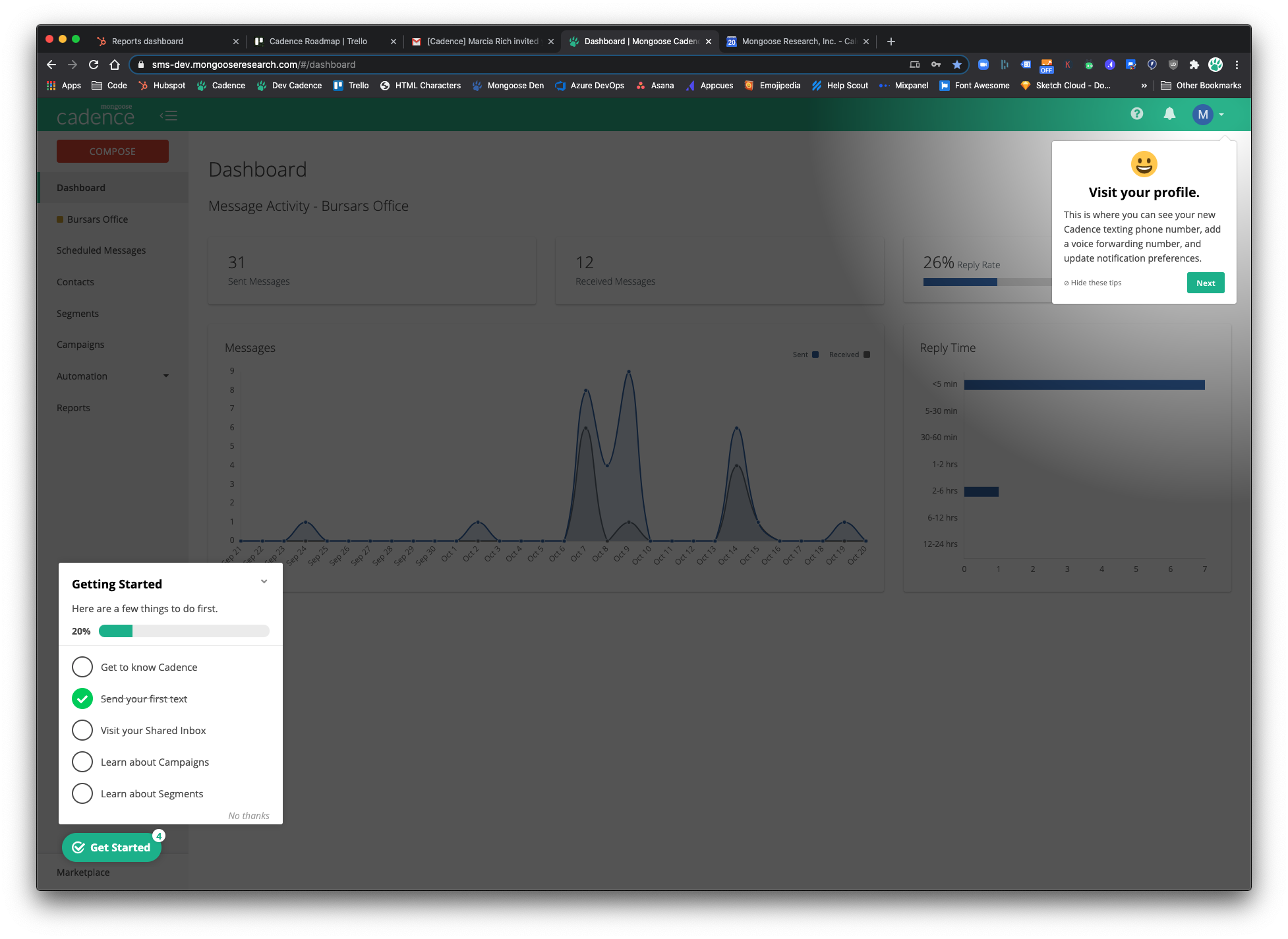Screen dimensions: 1288x939
Task: Open Apps shortcut in bookmarks bar
Action: click(63, 86)
